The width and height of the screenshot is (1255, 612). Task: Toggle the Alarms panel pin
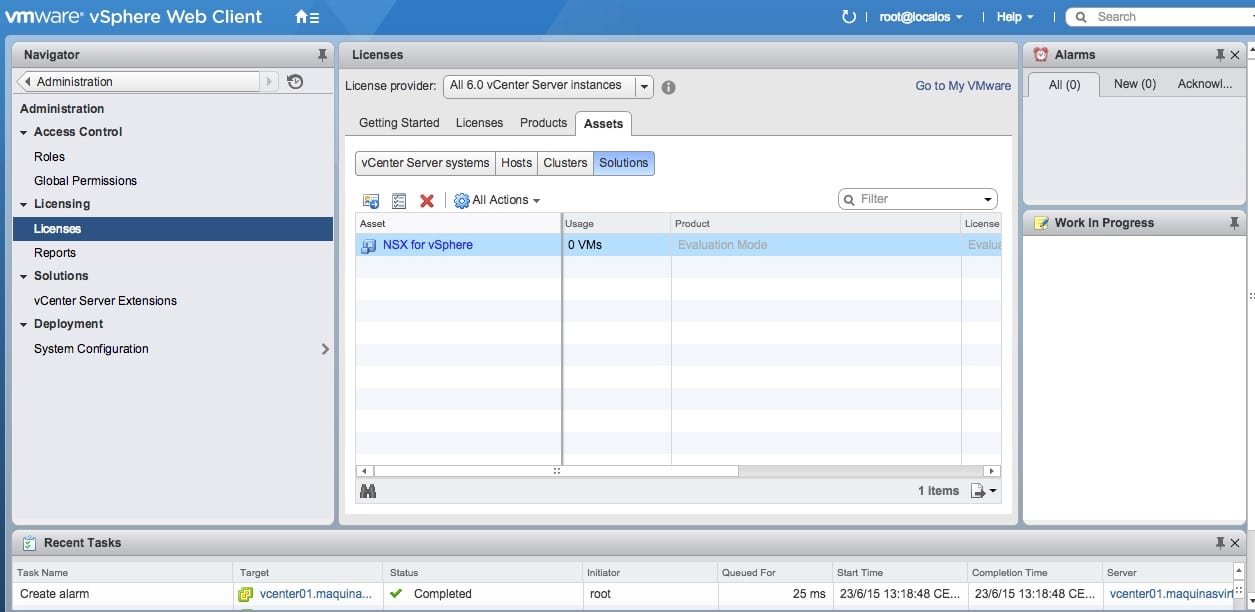coord(1219,55)
